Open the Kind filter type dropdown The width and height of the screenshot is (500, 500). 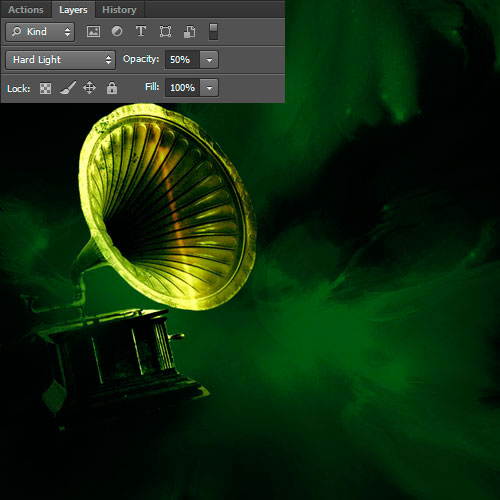(40, 32)
